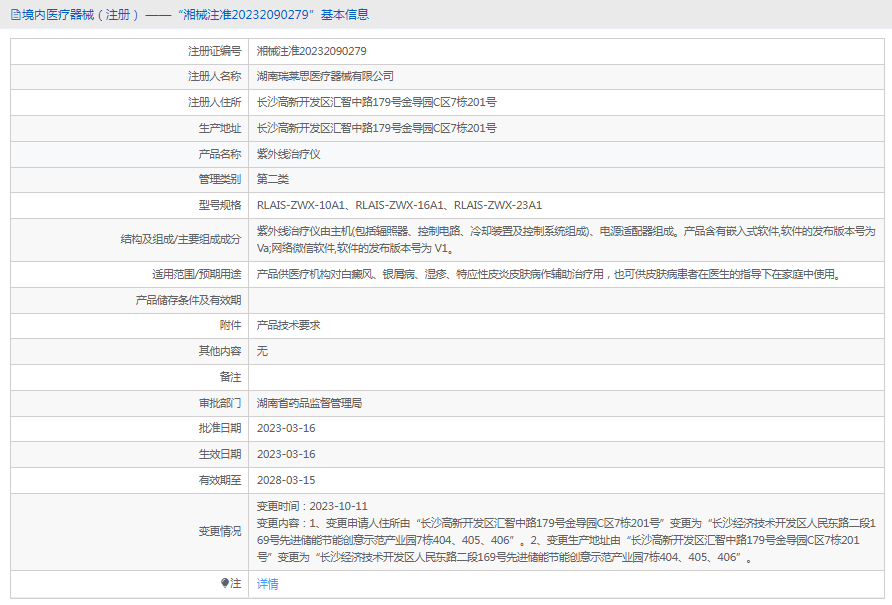892x605 pixels.
Task: Click the 备注 label
Action: pos(230,377)
